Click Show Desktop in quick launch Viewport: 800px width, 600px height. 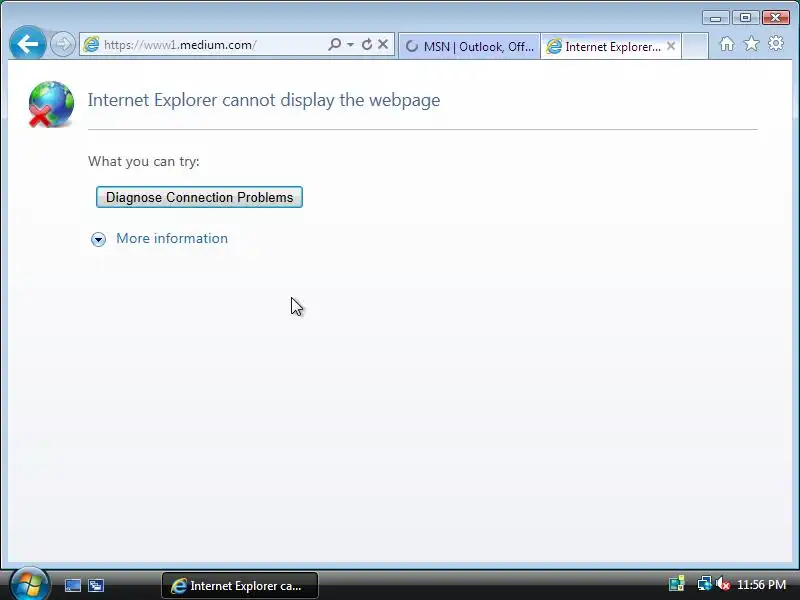(72, 585)
